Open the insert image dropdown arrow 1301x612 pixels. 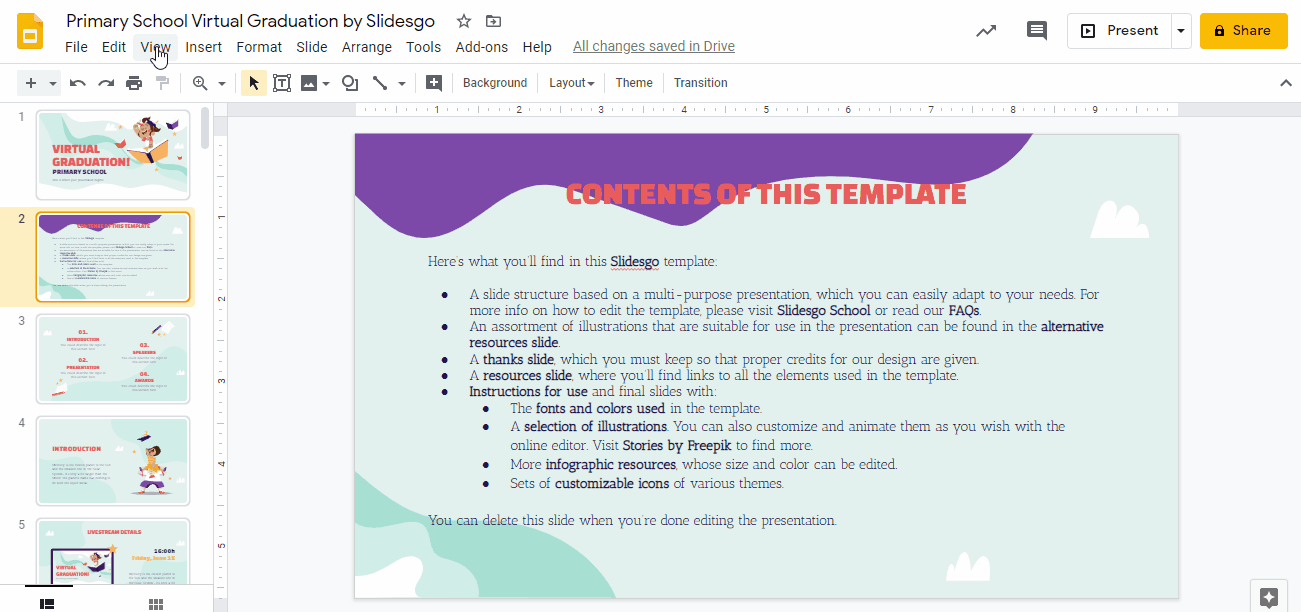coord(326,83)
